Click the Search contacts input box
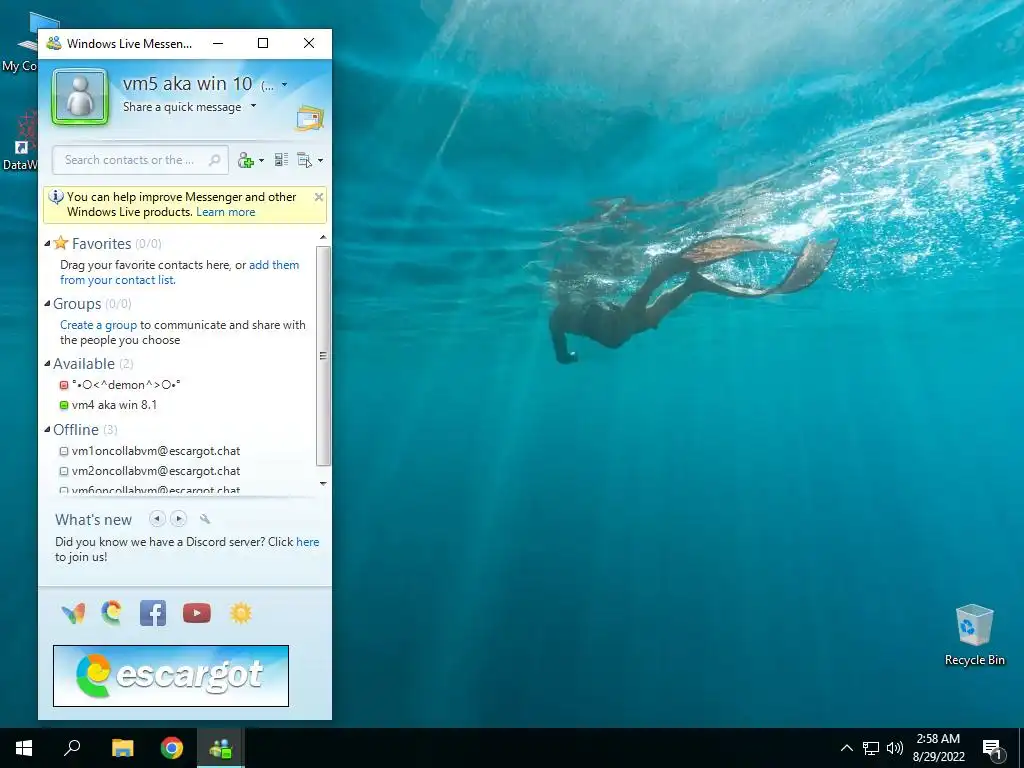The width and height of the screenshot is (1024, 768). point(140,160)
